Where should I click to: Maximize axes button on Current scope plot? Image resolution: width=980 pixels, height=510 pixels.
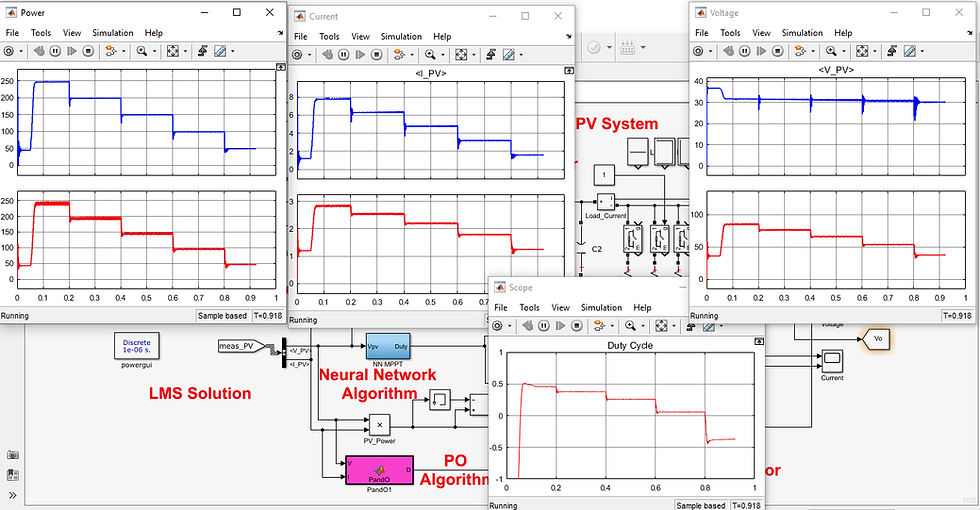click(x=569, y=71)
